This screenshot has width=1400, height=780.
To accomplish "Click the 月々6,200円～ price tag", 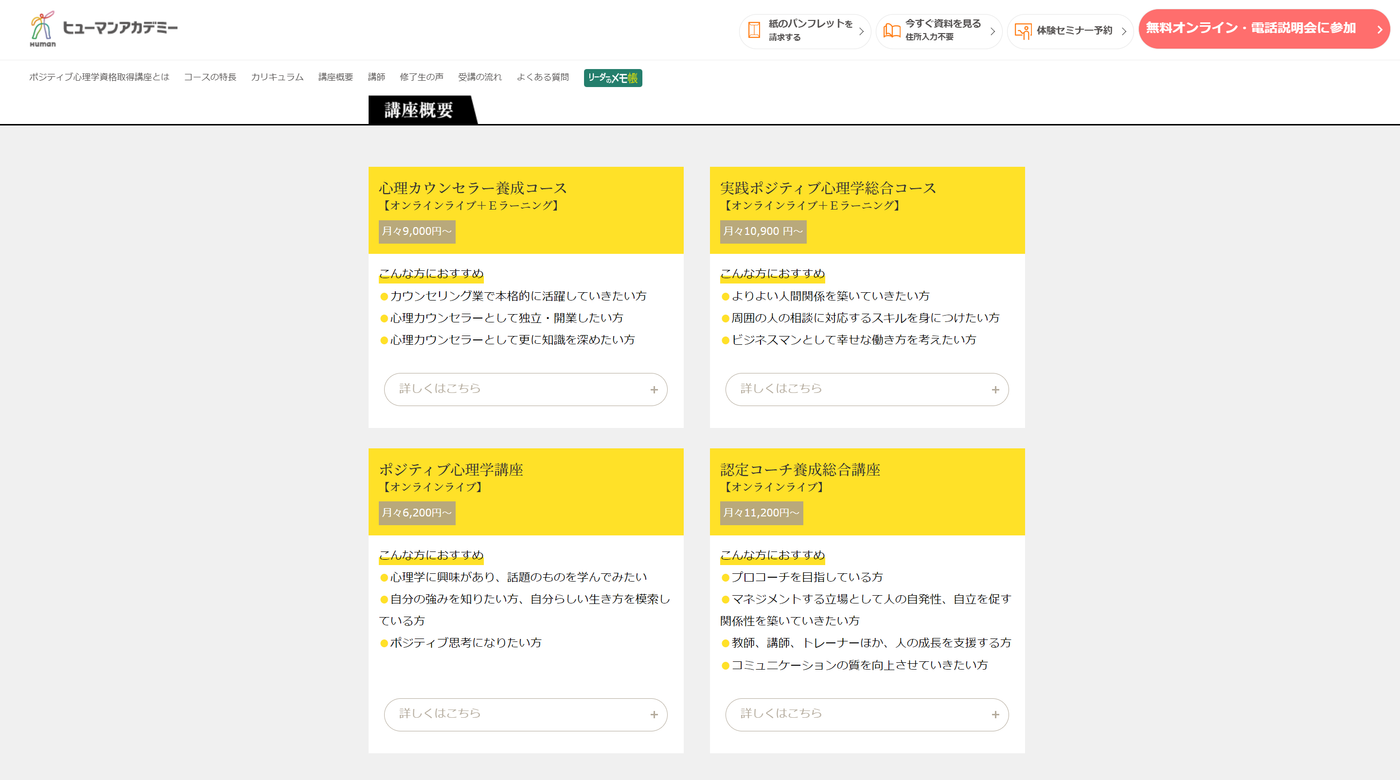I will pyautogui.click(x=417, y=513).
